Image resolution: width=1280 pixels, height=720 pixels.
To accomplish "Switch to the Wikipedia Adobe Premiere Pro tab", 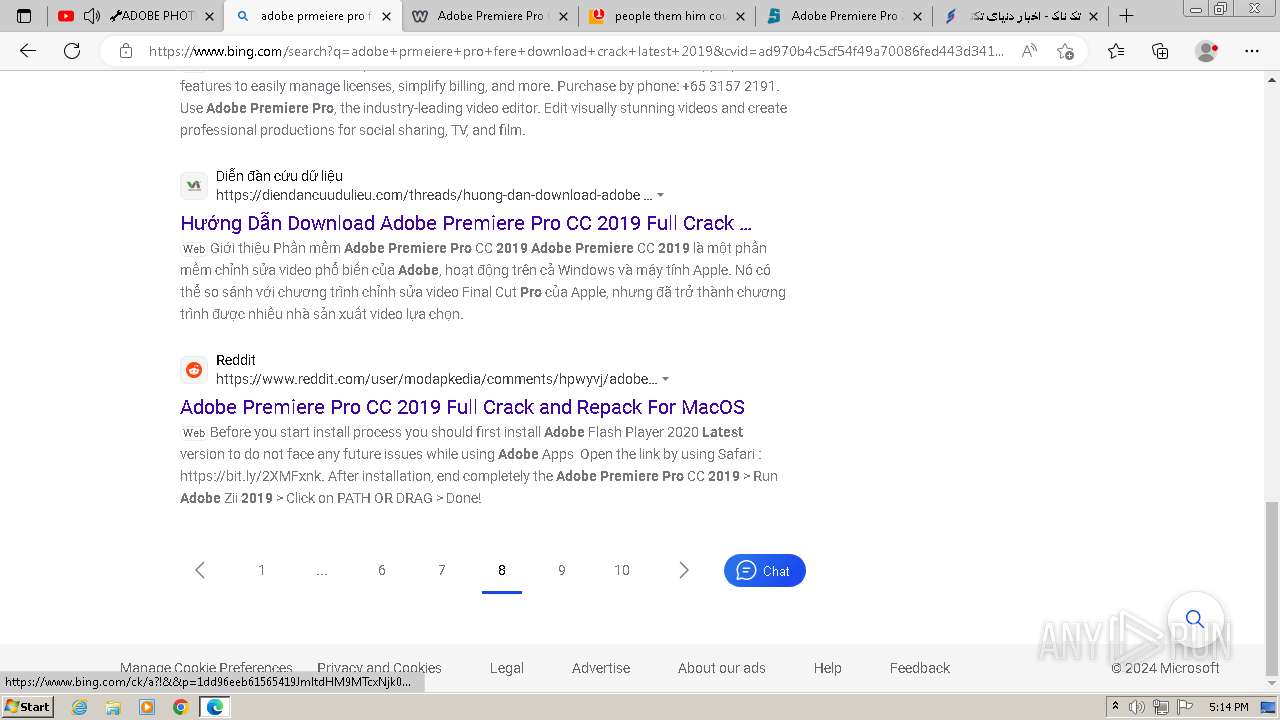I will click(490, 16).
